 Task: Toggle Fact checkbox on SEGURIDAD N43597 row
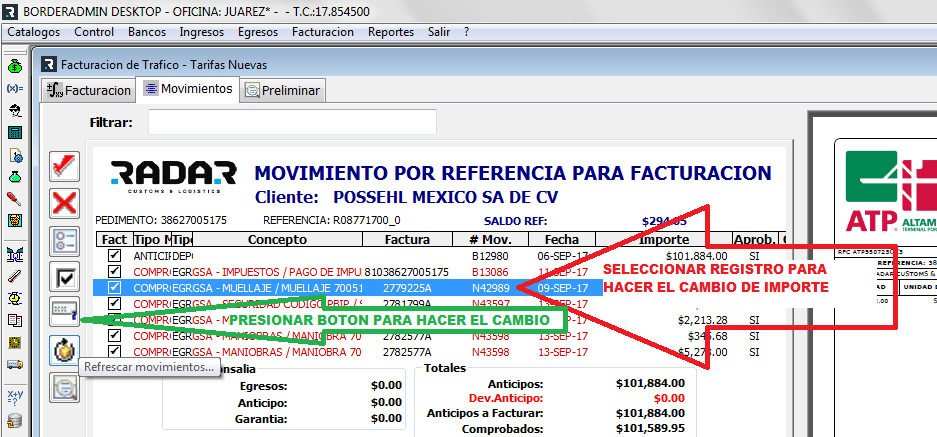click(x=114, y=304)
